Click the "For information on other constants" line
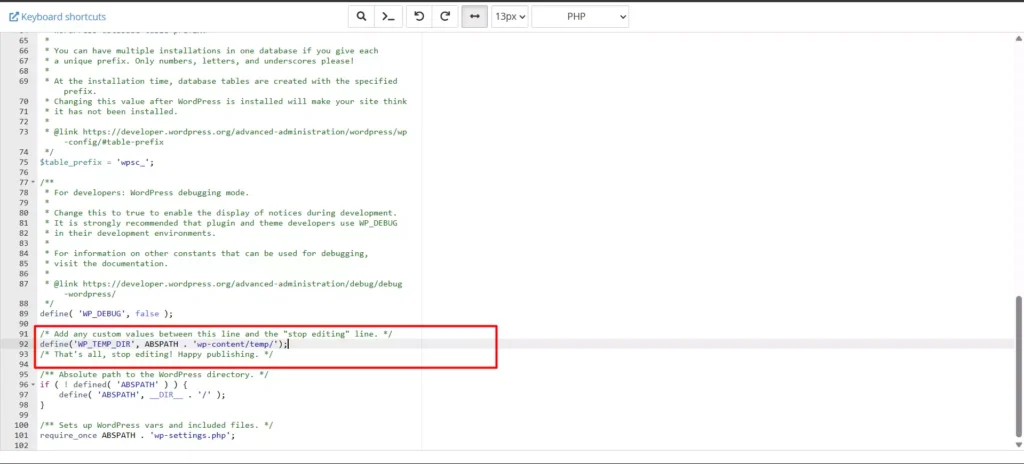1024x464 pixels. [206, 254]
